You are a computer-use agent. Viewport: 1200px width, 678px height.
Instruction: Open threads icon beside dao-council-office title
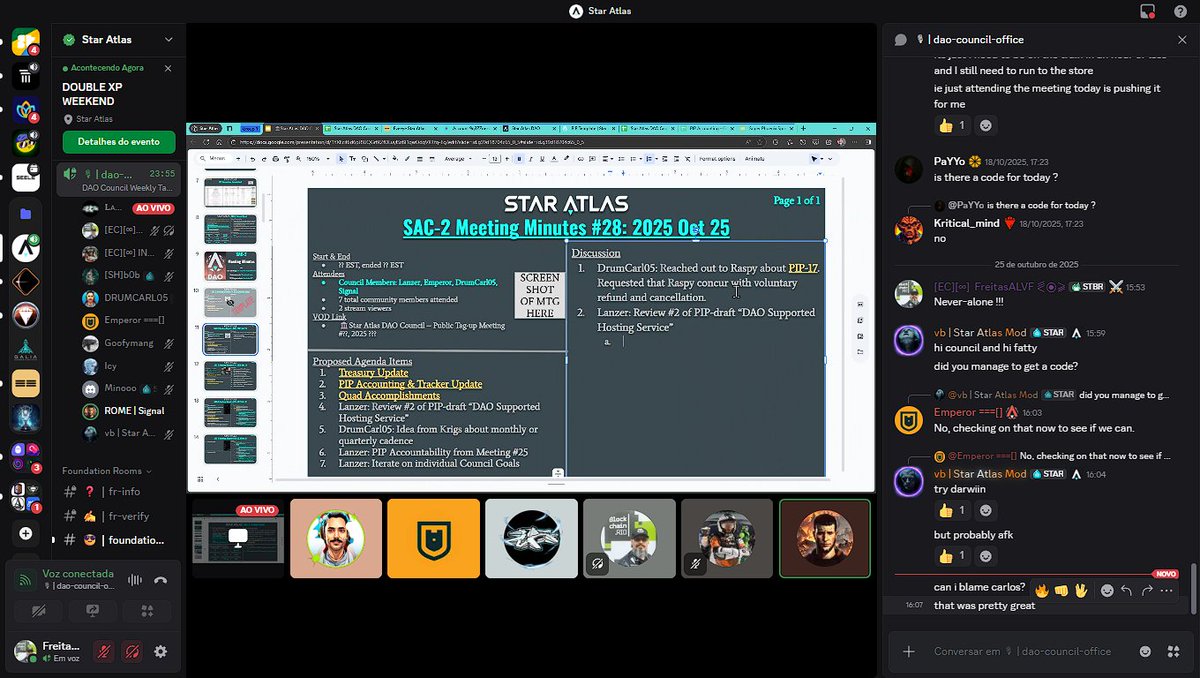pyautogui.click(x=900, y=40)
